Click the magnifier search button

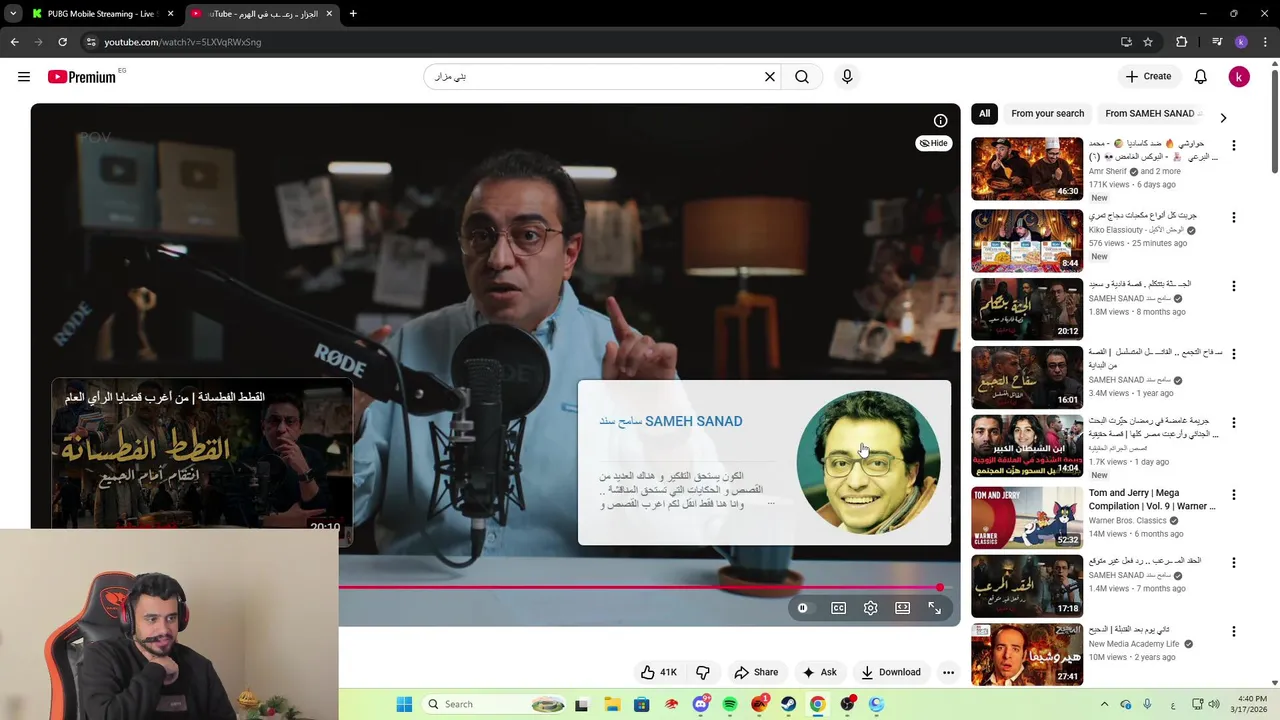(x=802, y=77)
